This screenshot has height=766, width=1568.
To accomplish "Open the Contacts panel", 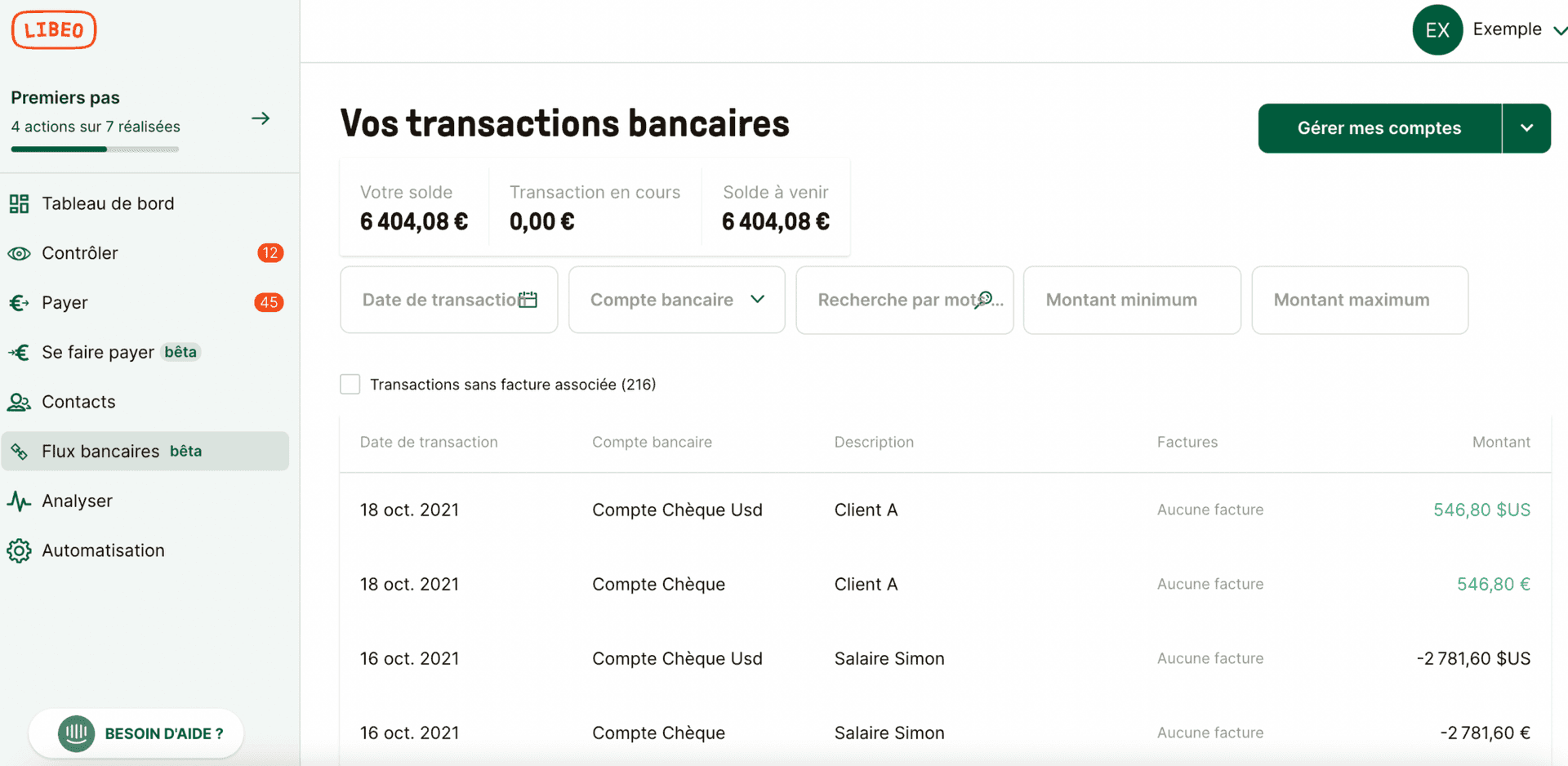I will (78, 402).
